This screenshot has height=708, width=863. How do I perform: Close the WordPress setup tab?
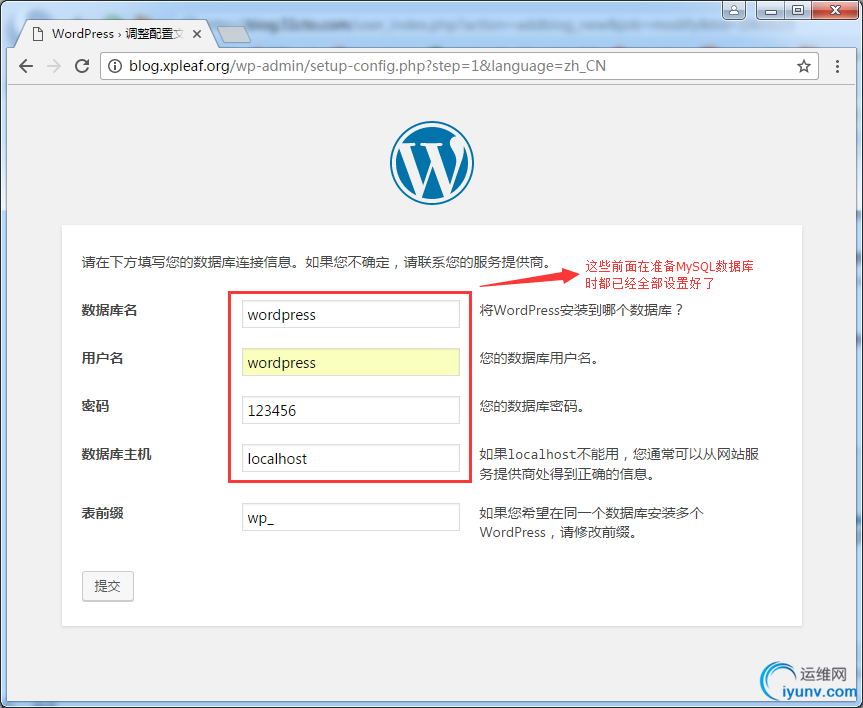pyautogui.click(x=196, y=34)
